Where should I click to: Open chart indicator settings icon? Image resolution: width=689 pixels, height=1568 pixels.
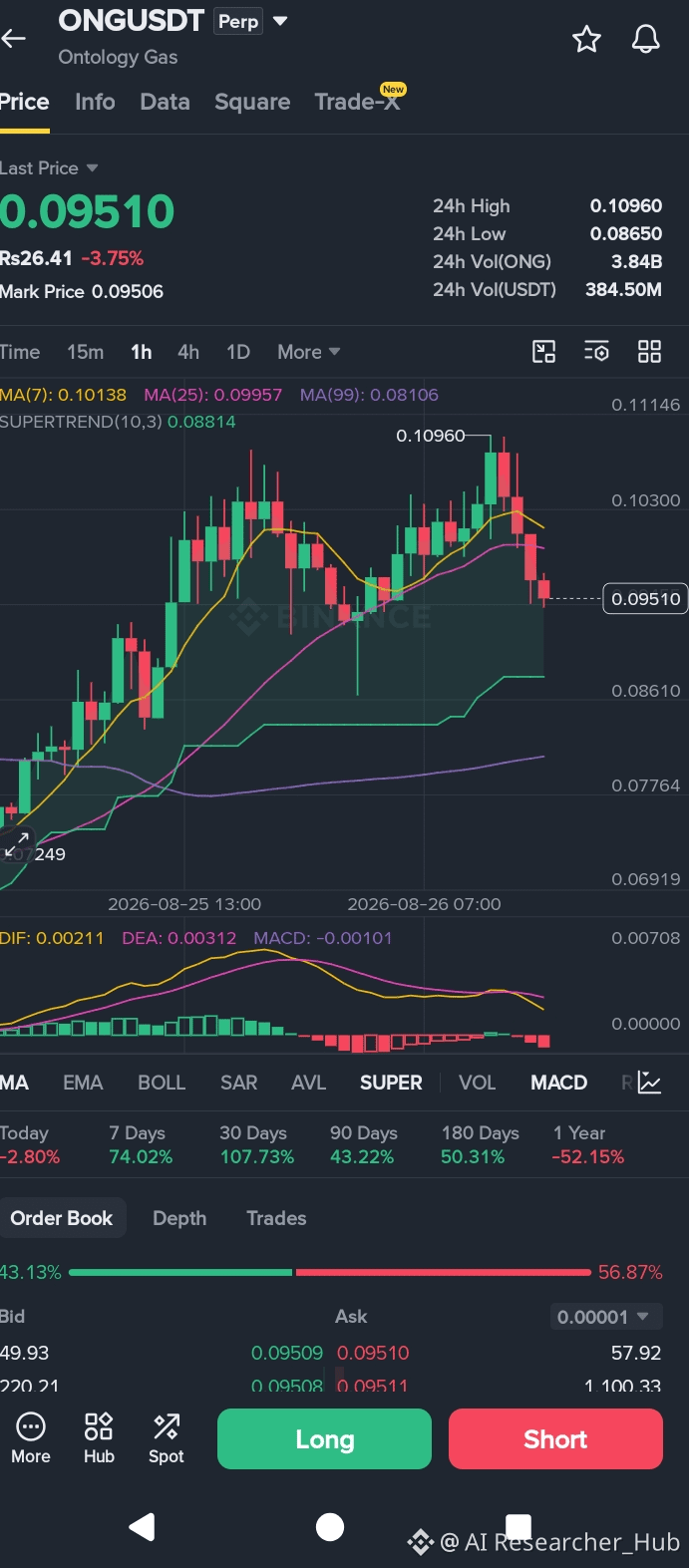[x=596, y=351]
